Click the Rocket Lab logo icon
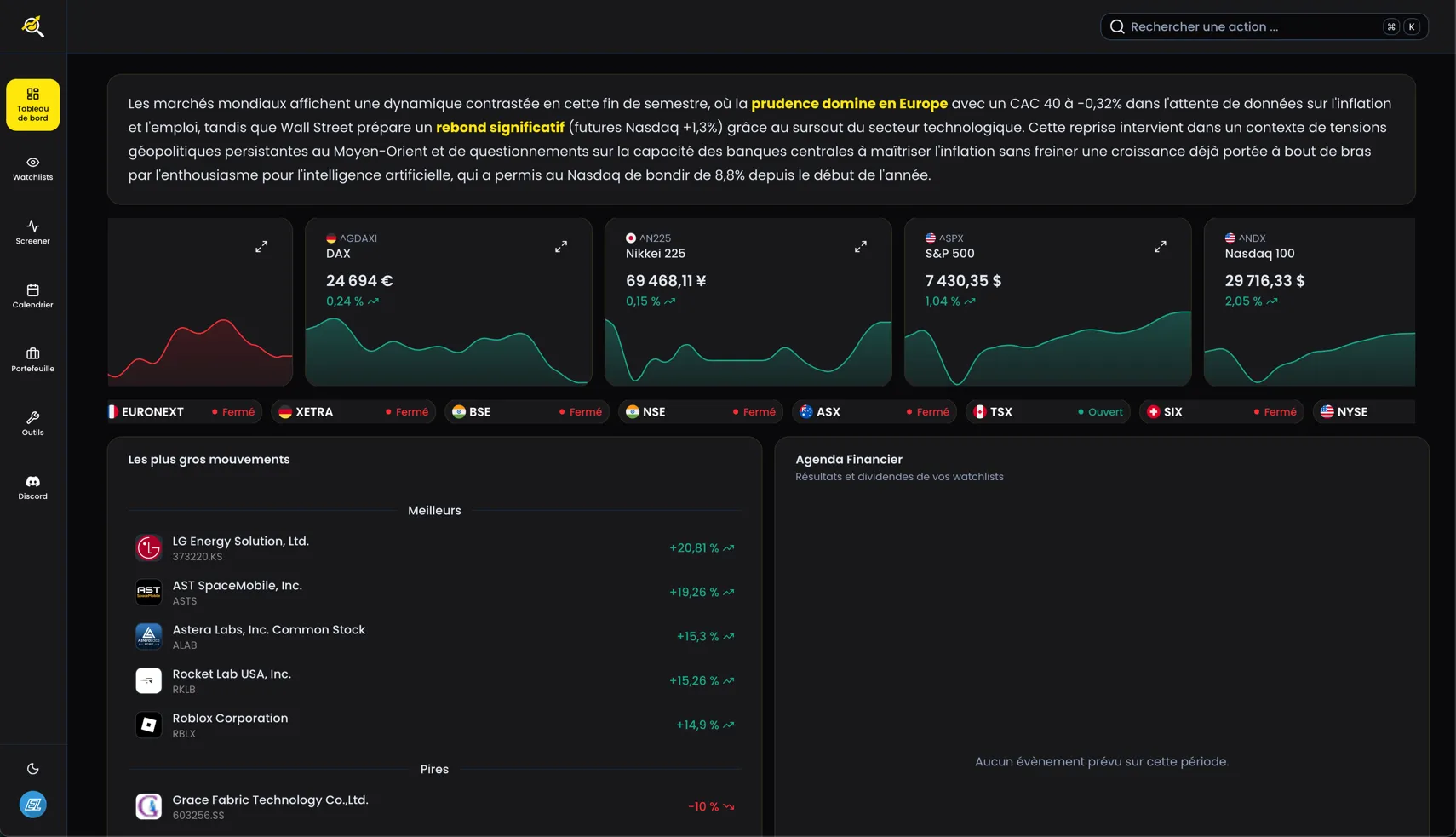 (x=149, y=681)
